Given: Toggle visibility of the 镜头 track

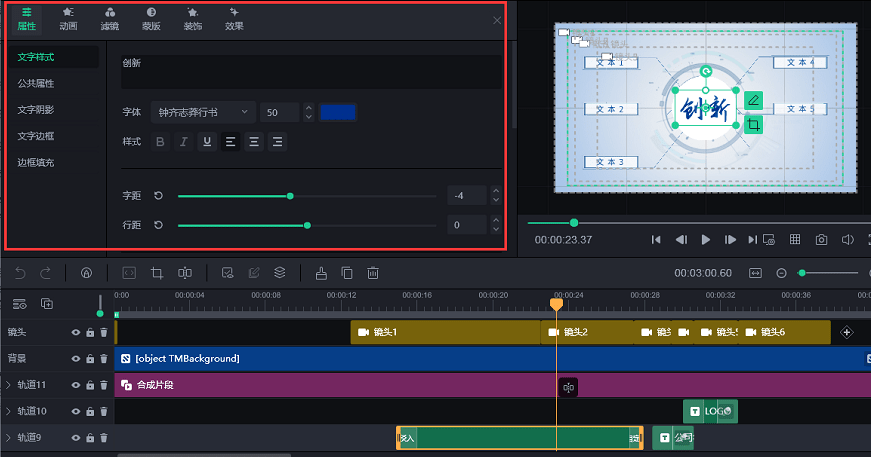Looking at the screenshot, I should (x=76, y=332).
